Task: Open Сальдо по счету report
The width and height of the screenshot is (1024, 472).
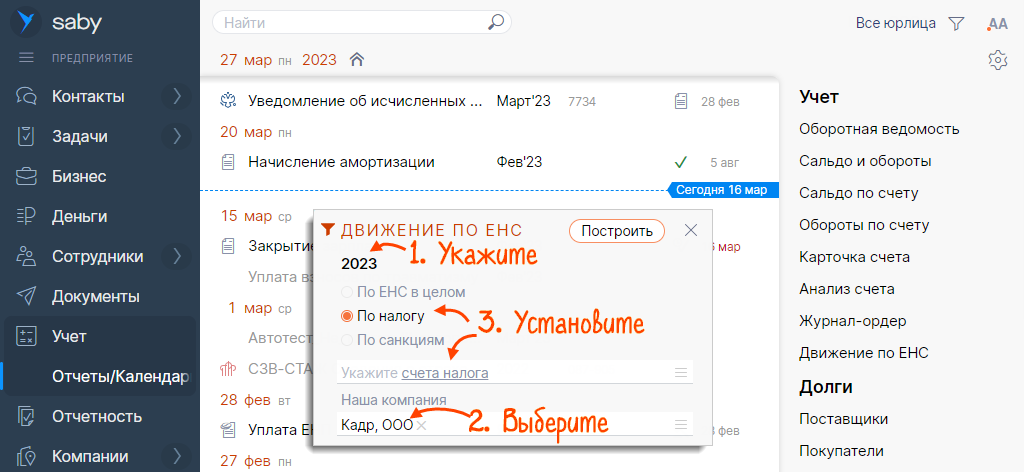Action: (x=859, y=193)
